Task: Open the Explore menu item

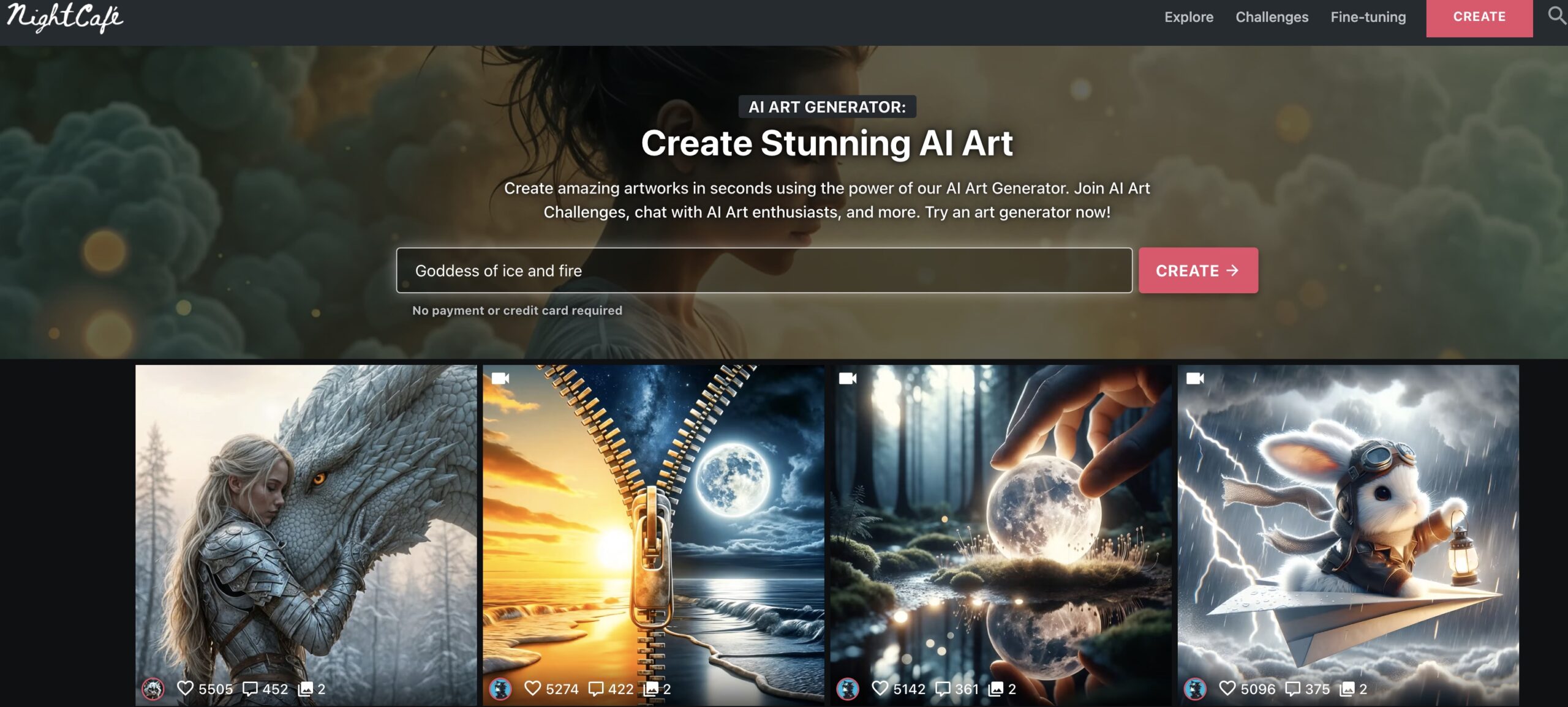Action: 1188,17
